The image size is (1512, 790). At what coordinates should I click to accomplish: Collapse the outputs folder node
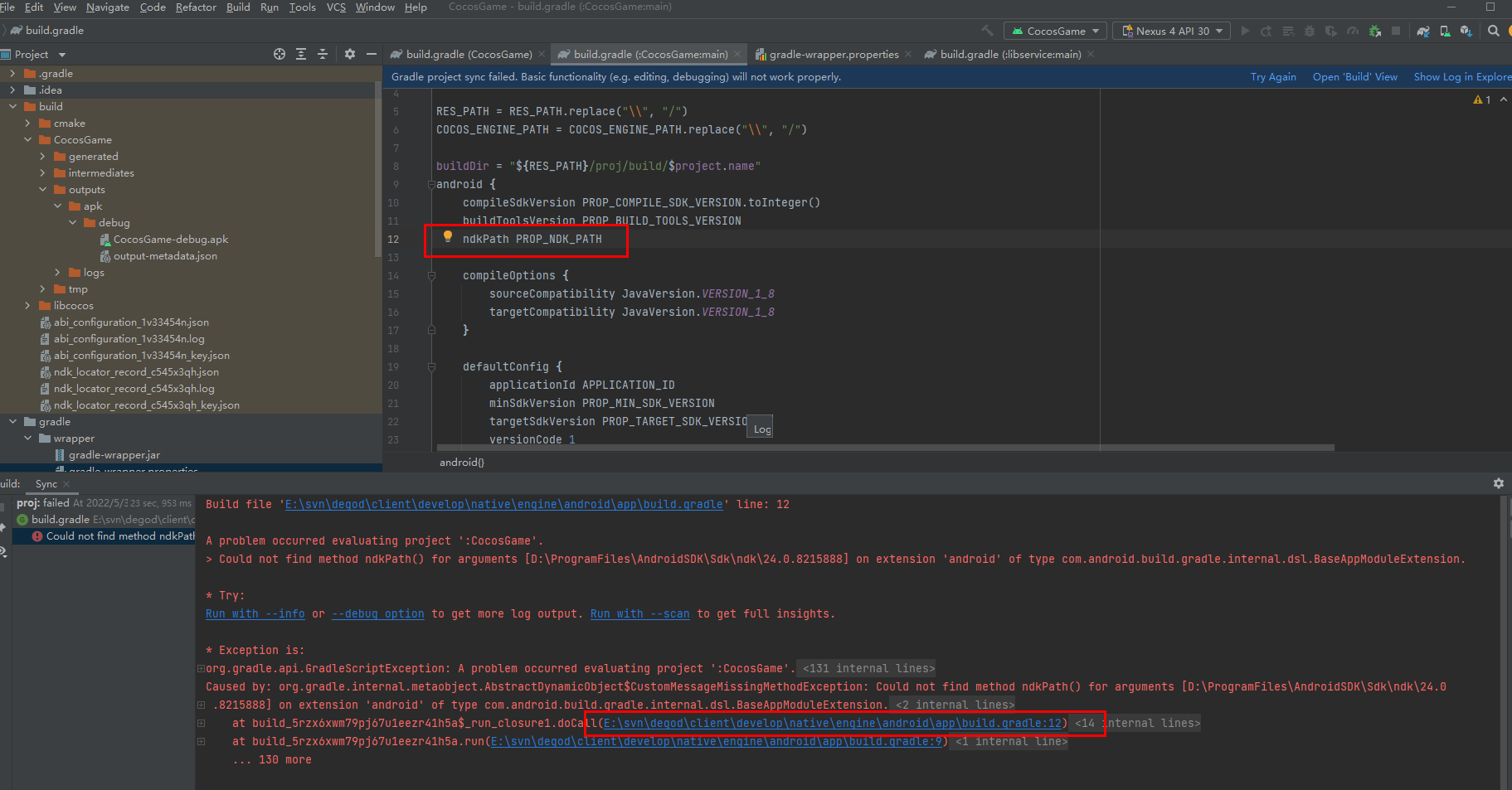coord(42,190)
